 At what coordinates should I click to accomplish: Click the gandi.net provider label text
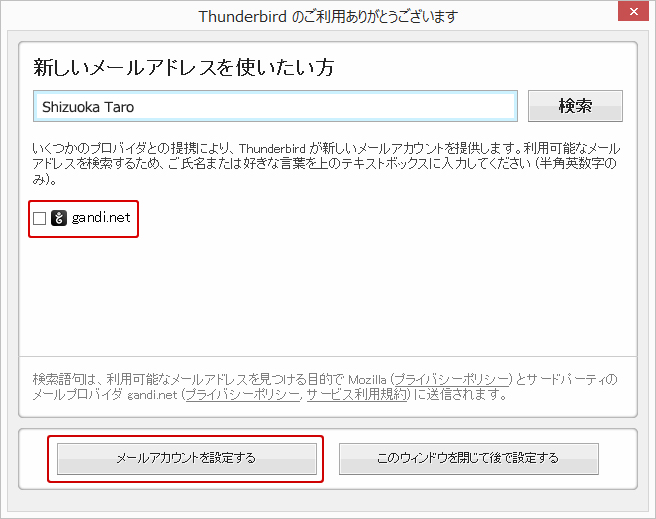pyautogui.click(x=101, y=218)
